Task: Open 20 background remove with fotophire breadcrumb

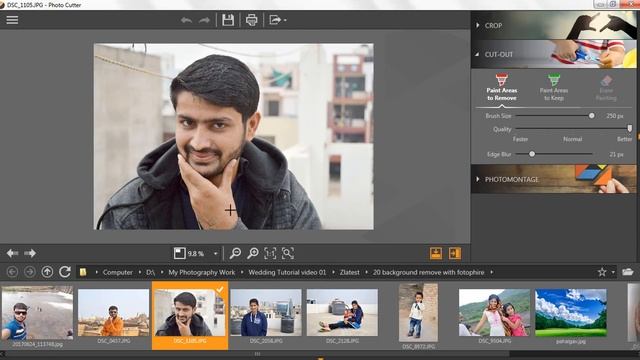Action: coord(429,272)
